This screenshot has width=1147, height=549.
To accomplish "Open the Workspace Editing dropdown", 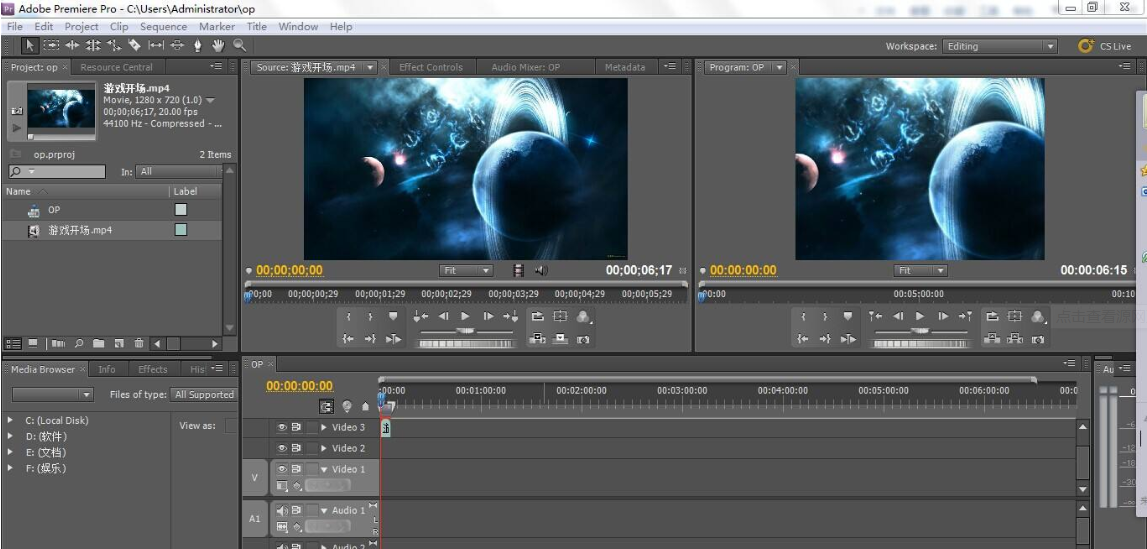I will click(x=1000, y=46).
